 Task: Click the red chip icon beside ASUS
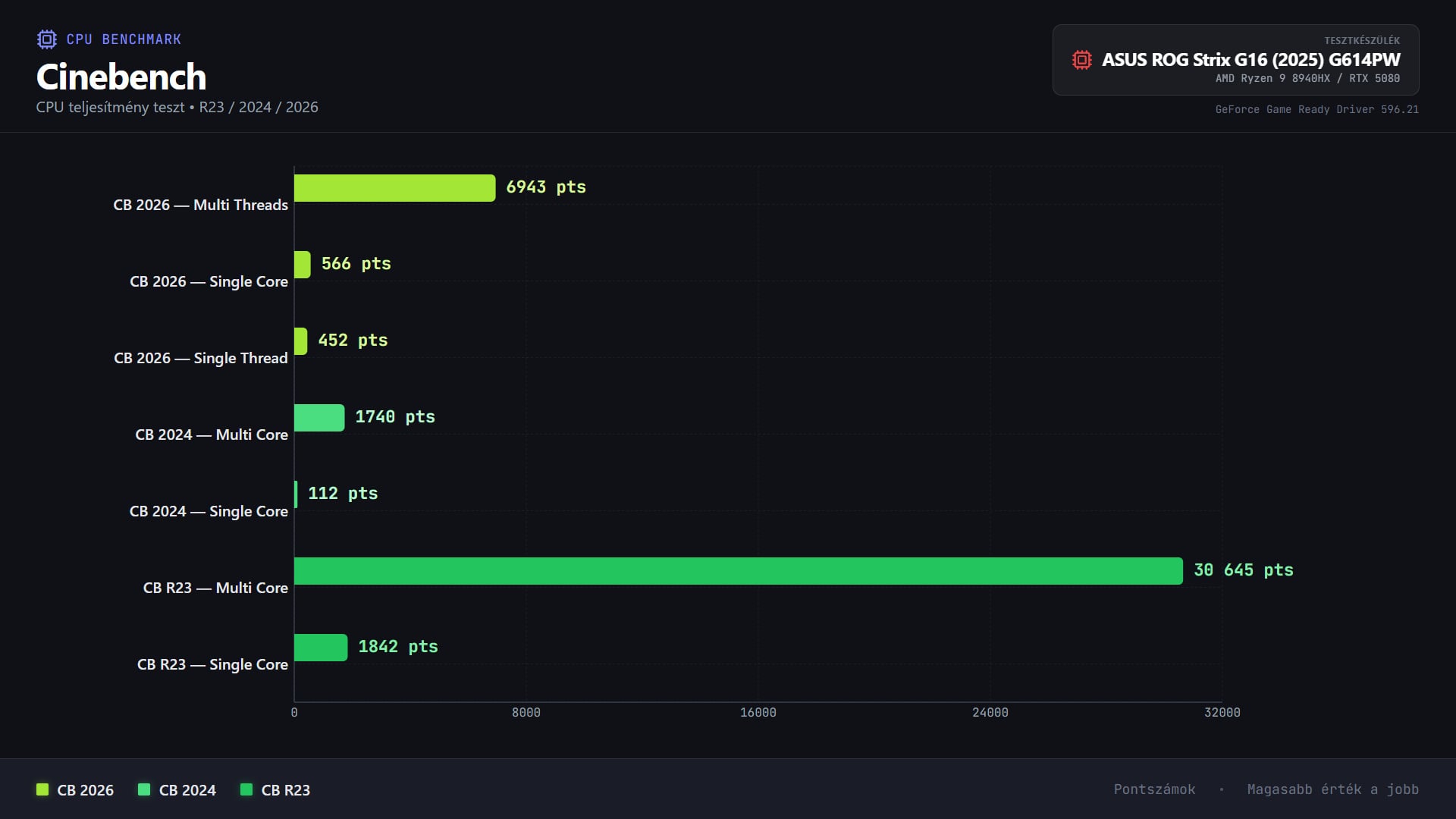pyautogui.click(x=1081, y=60)
